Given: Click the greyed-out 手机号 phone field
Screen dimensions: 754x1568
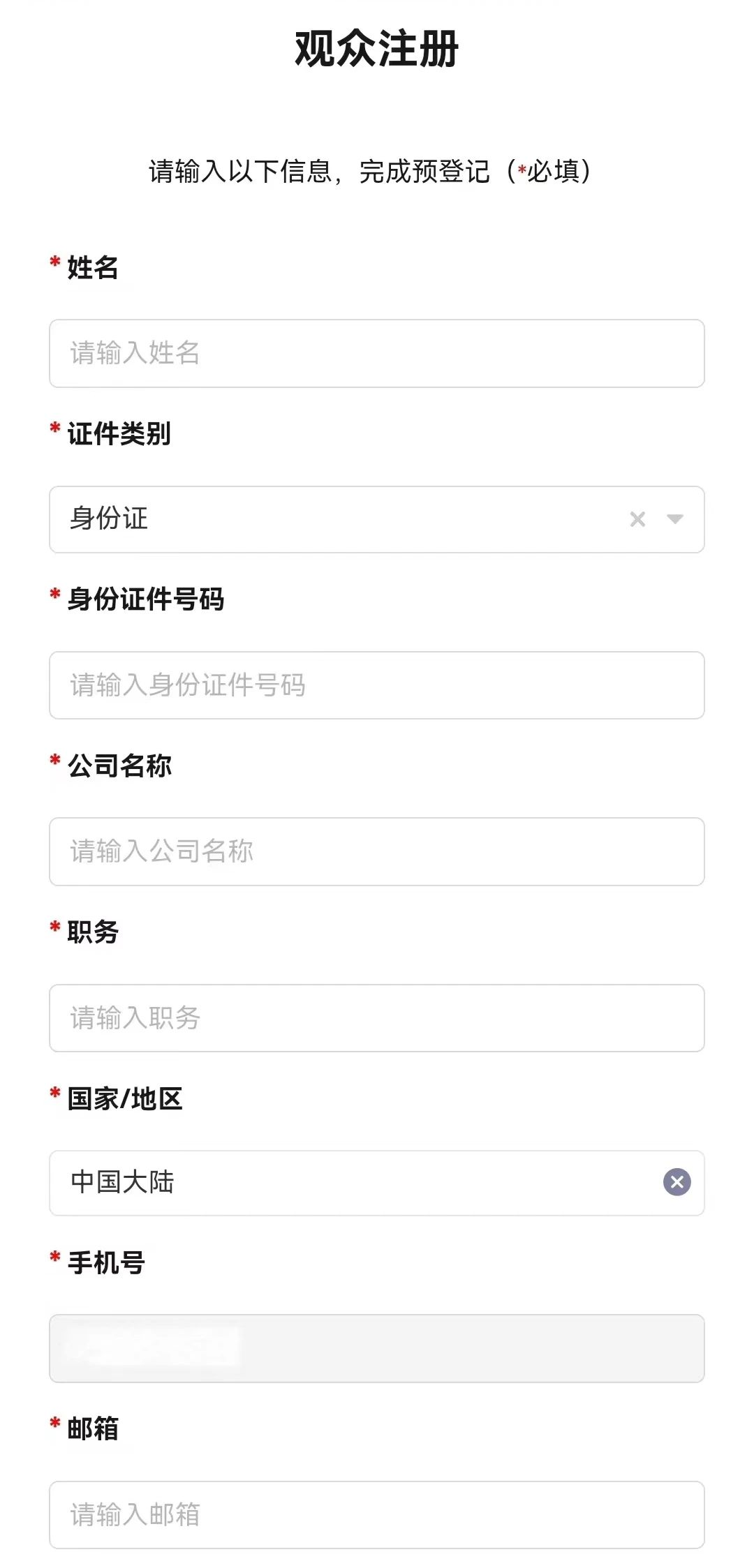Looking at the screenshot, I should pos(377,1348).
